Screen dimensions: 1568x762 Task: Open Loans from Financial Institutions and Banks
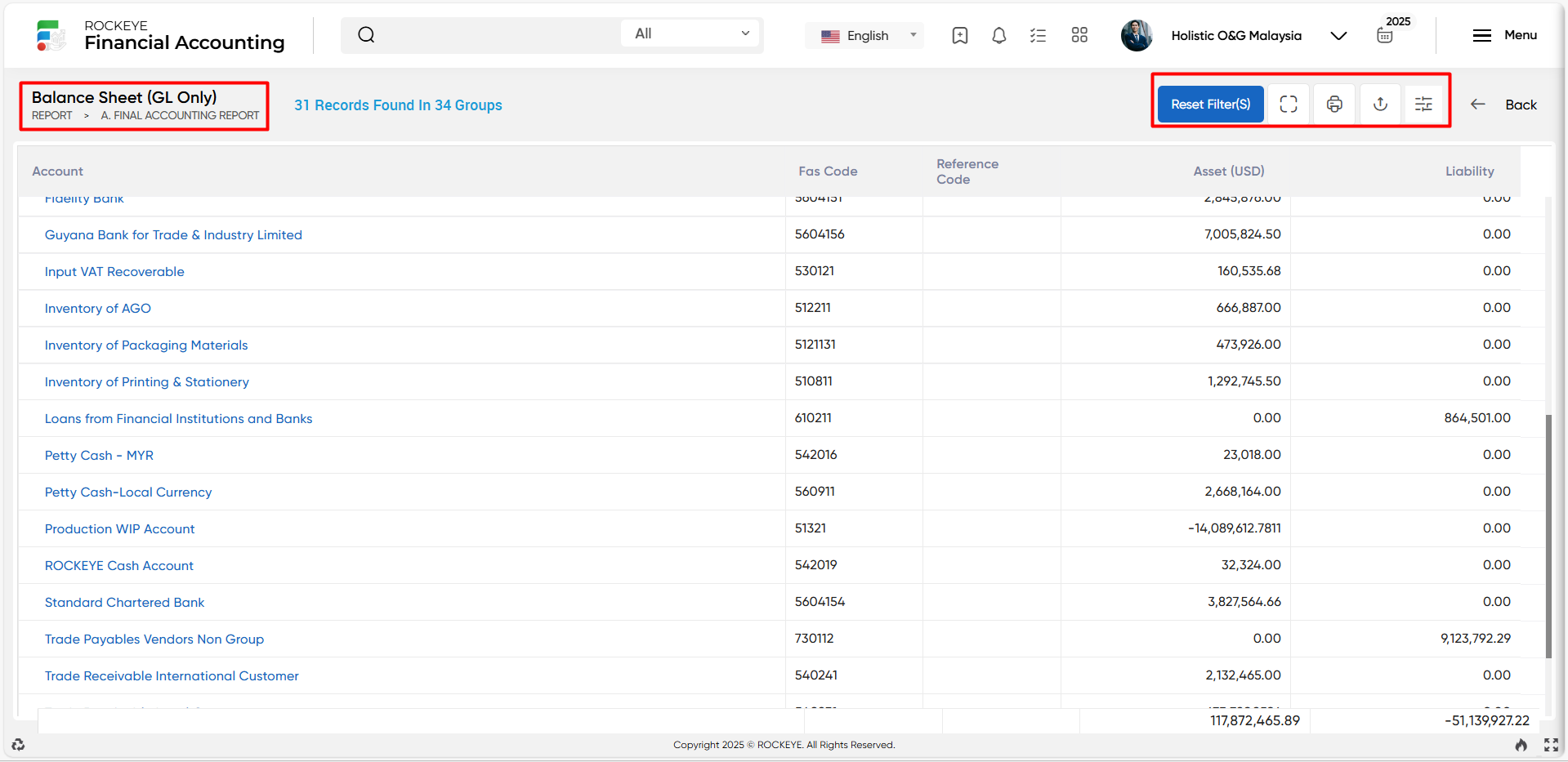(178, 419)
